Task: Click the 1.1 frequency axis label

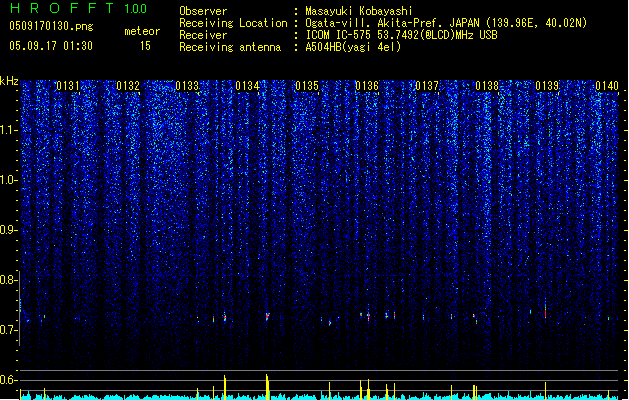Action: point(8,130)
